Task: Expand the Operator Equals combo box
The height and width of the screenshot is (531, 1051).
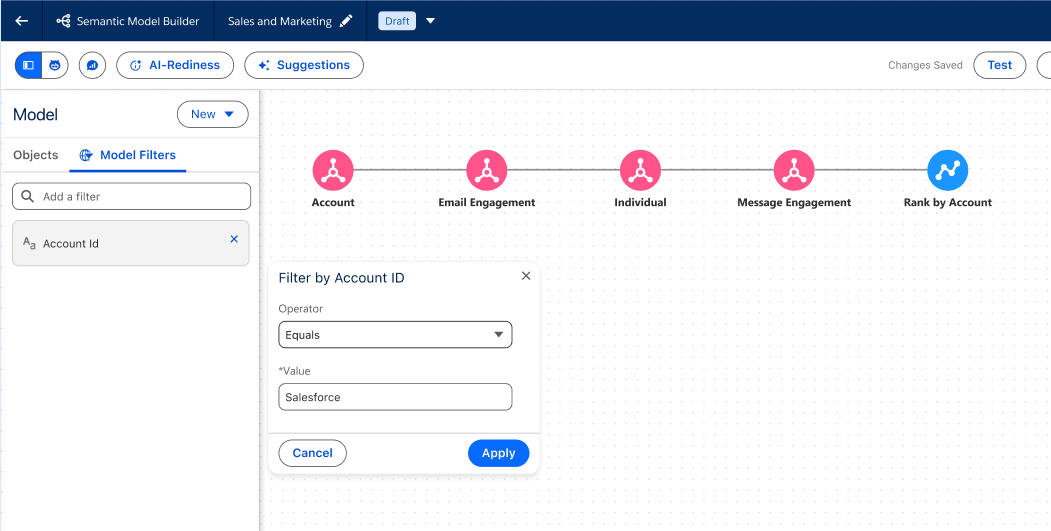Action: (395, 335)
